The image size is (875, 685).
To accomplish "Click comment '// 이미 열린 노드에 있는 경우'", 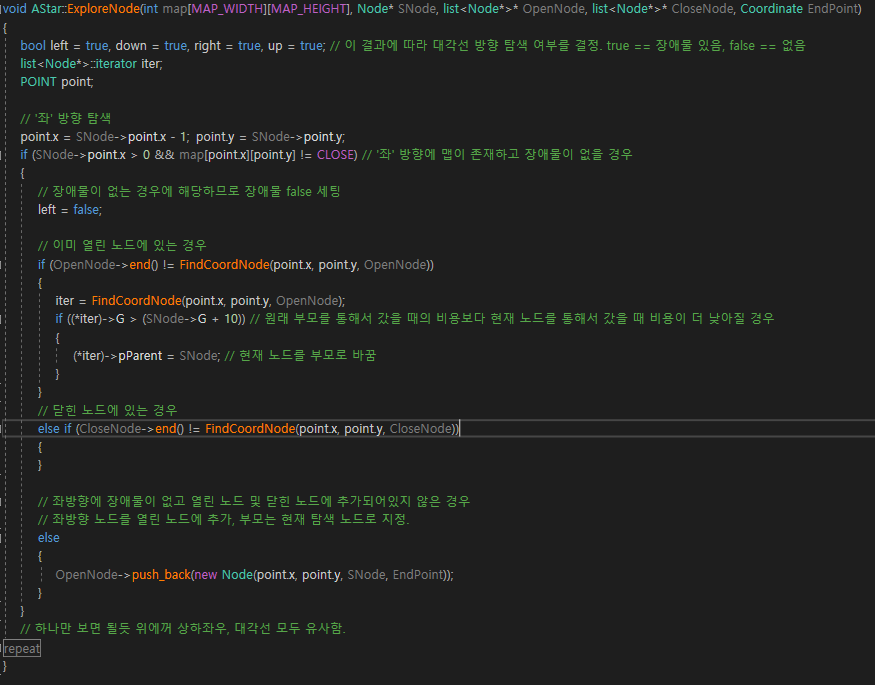I will (x=122, y=245).
